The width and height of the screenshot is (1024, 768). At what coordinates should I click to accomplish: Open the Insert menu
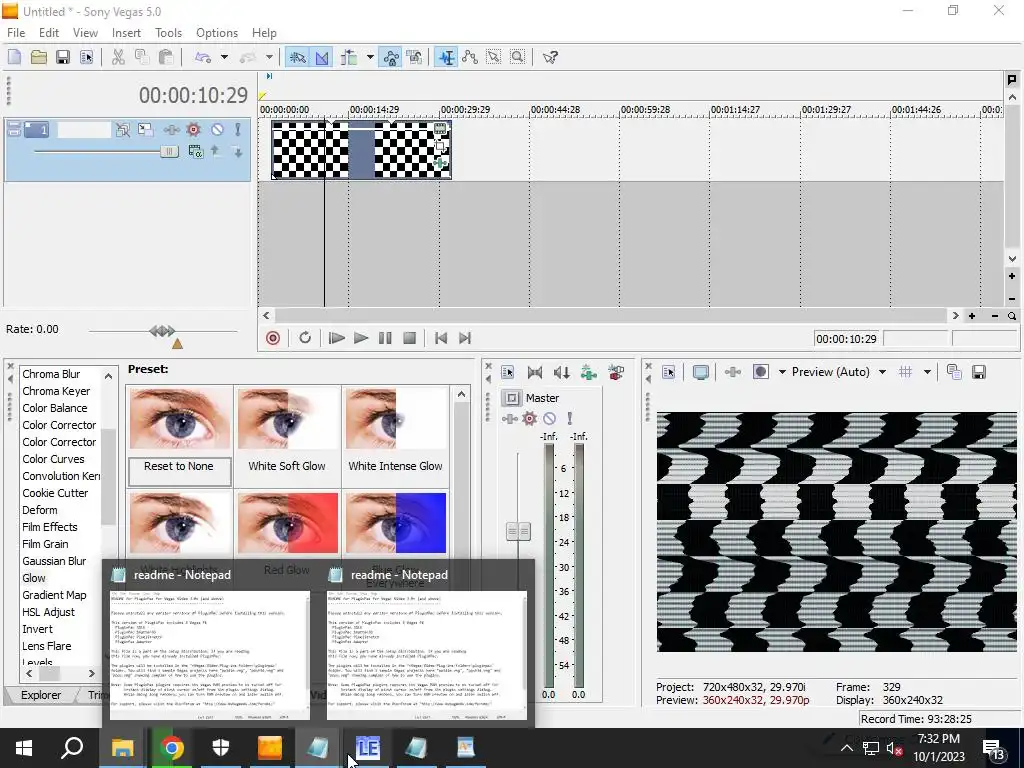(x=126, y=33)
